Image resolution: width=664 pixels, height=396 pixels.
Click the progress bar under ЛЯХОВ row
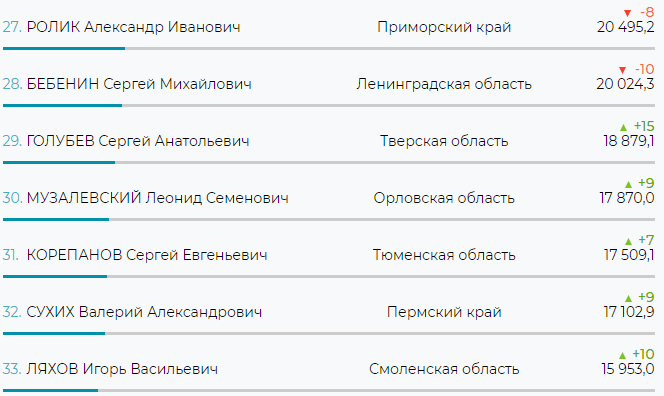pos(329,390)
